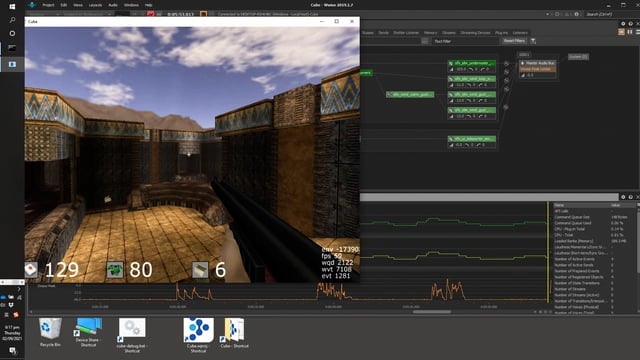Open the Windows Start menu
The height and width of the screenshot is (360, 640).
pyautogui.click(x=12, y=7)
